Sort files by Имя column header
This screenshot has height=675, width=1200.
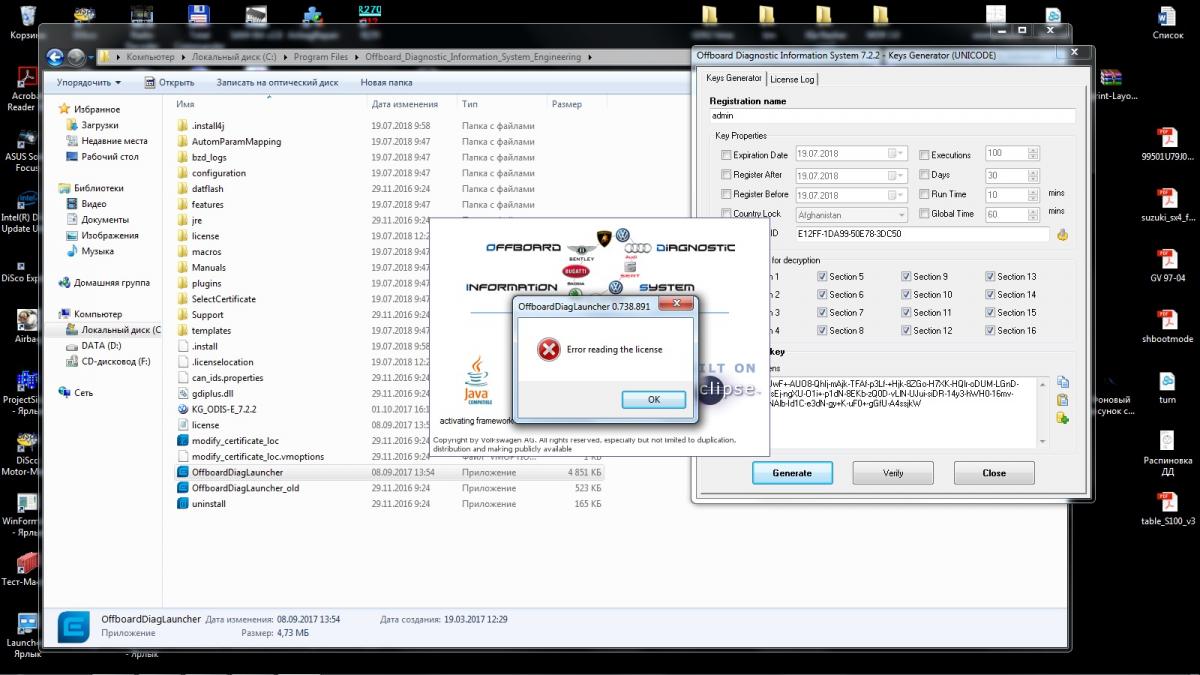[185, 104]
